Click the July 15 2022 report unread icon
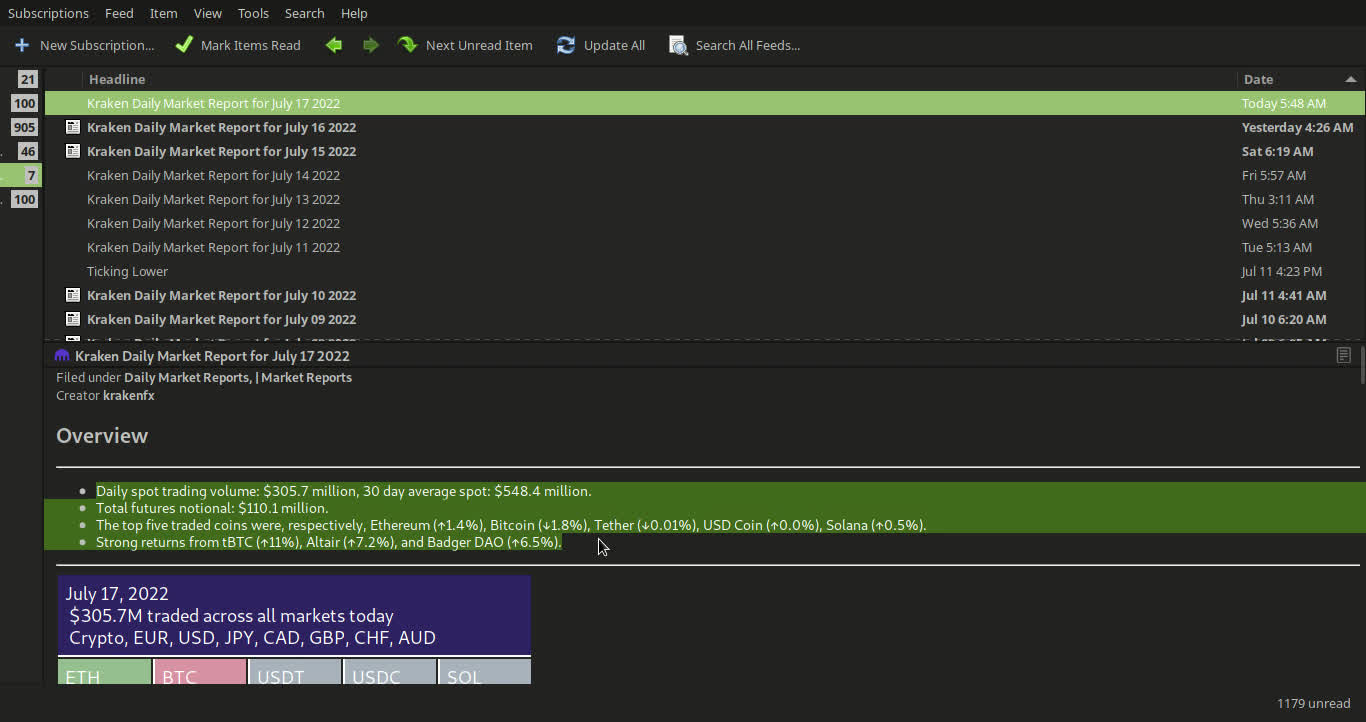This screenshot has width=1366, height=722. [x=72, y=151]
